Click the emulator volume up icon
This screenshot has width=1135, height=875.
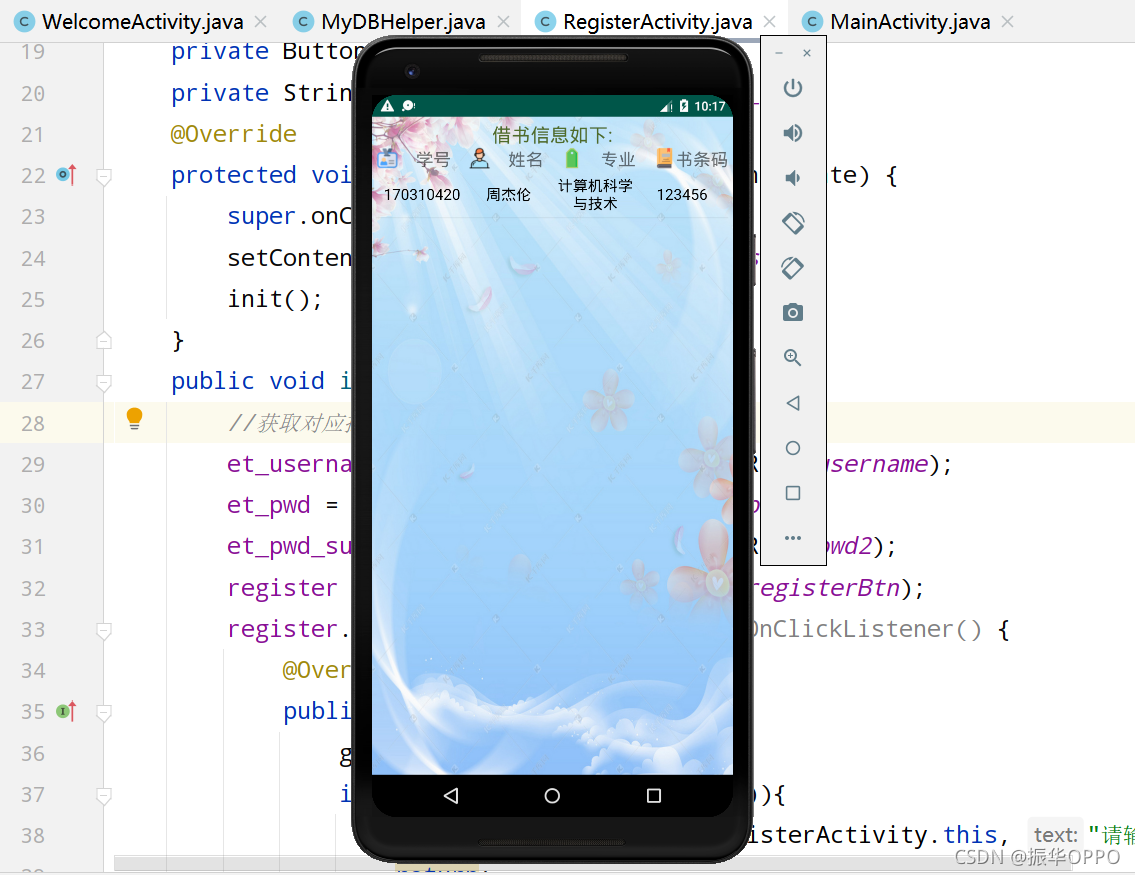[x=793, y=133]
